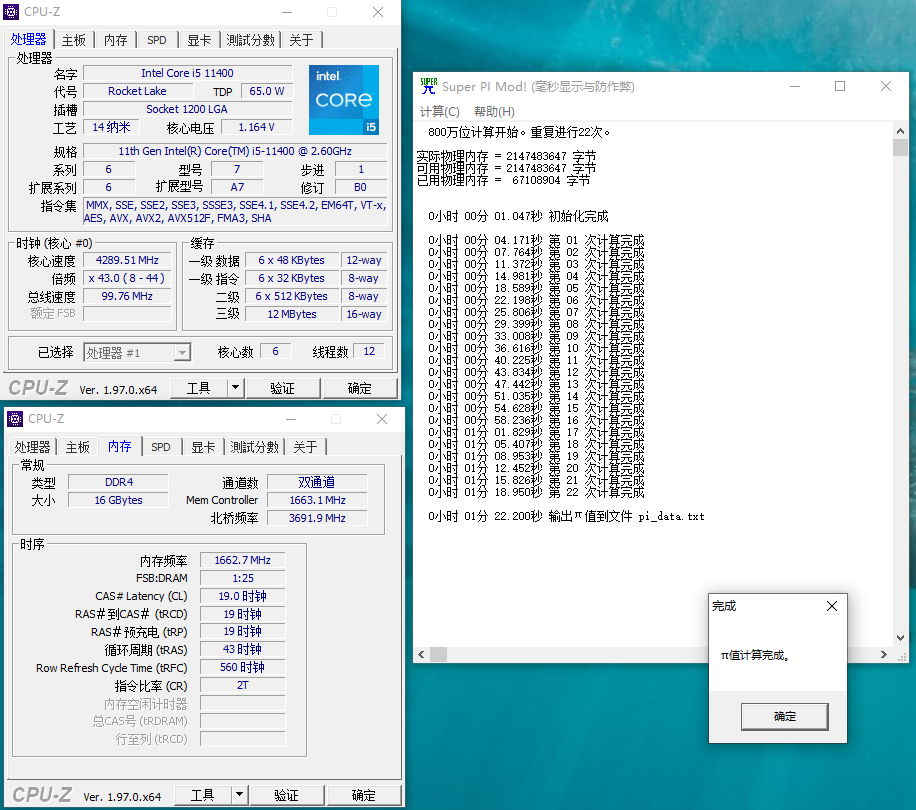The image size is (916, 810).
Task: Click the processor name field Intel Core i5 11400
Action: point(188,73)
